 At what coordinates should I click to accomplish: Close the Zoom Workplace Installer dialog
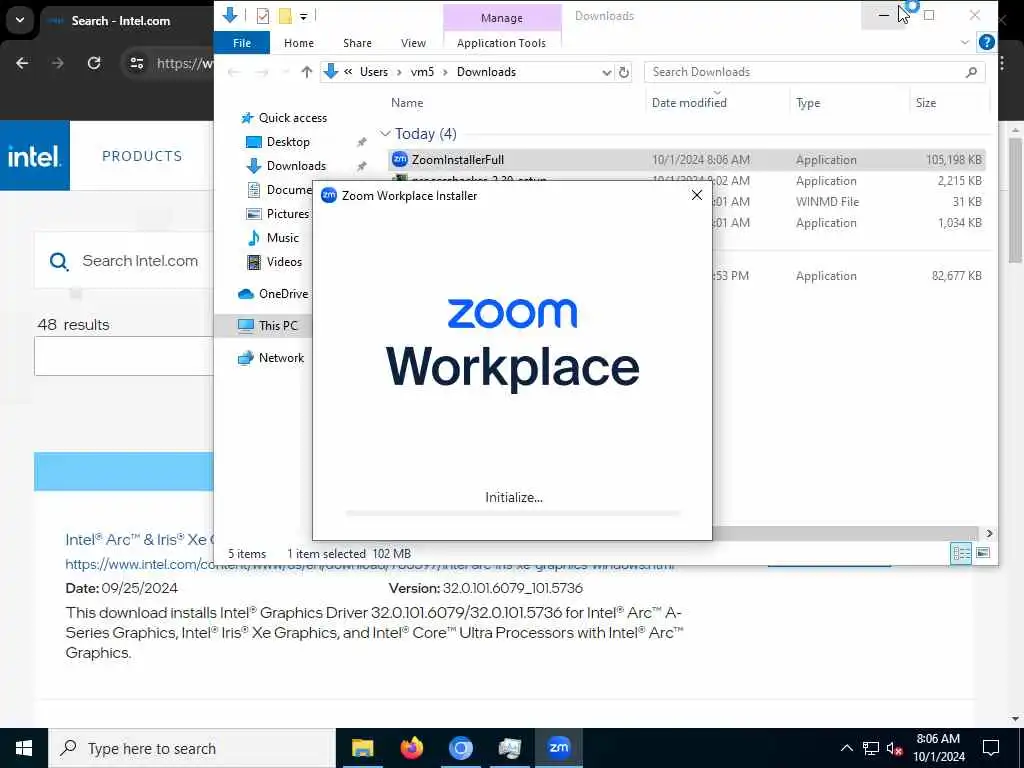pyautogui.click(x=697, y=195)
